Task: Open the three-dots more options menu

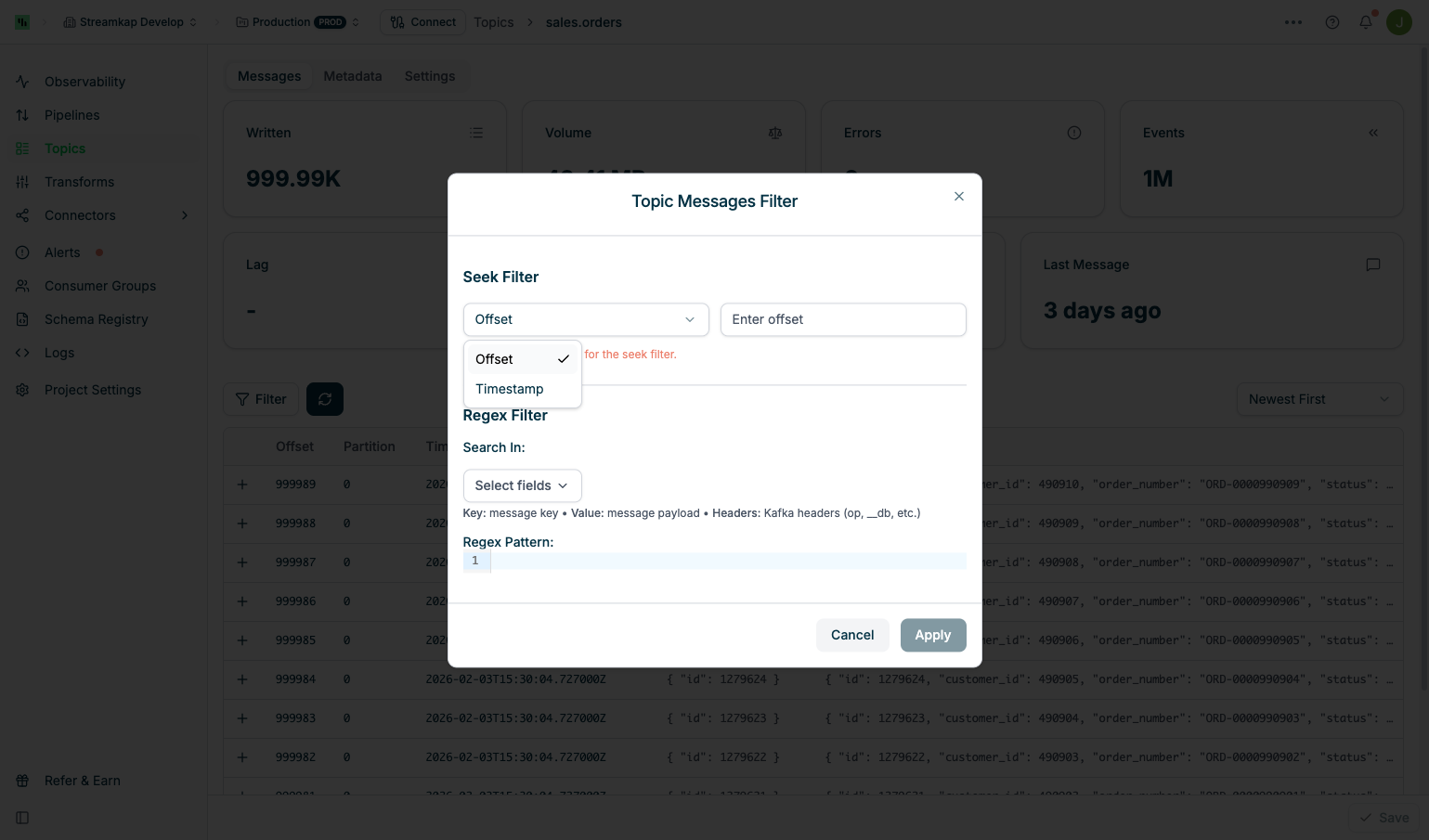Action: coord(1293,22)
